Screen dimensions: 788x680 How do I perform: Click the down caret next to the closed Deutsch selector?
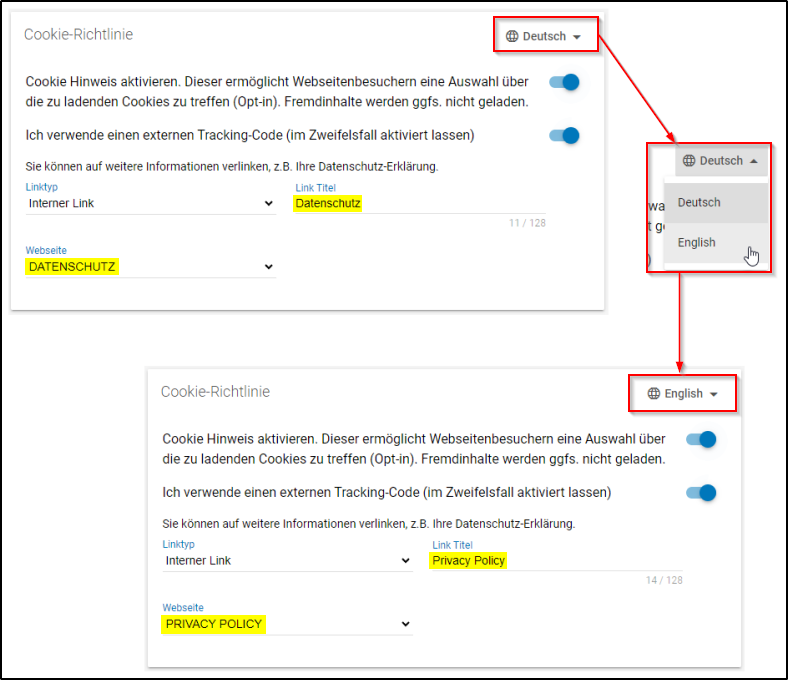tap(577, 37)
